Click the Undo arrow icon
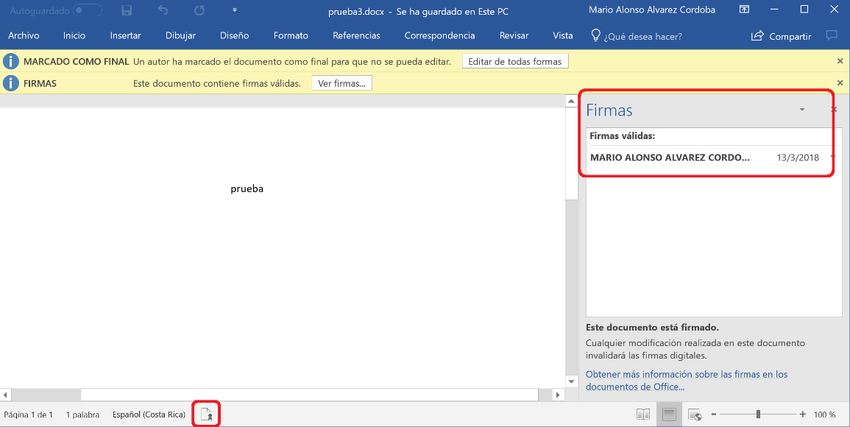This screenshot has height=427, width=850. [163, 10]
